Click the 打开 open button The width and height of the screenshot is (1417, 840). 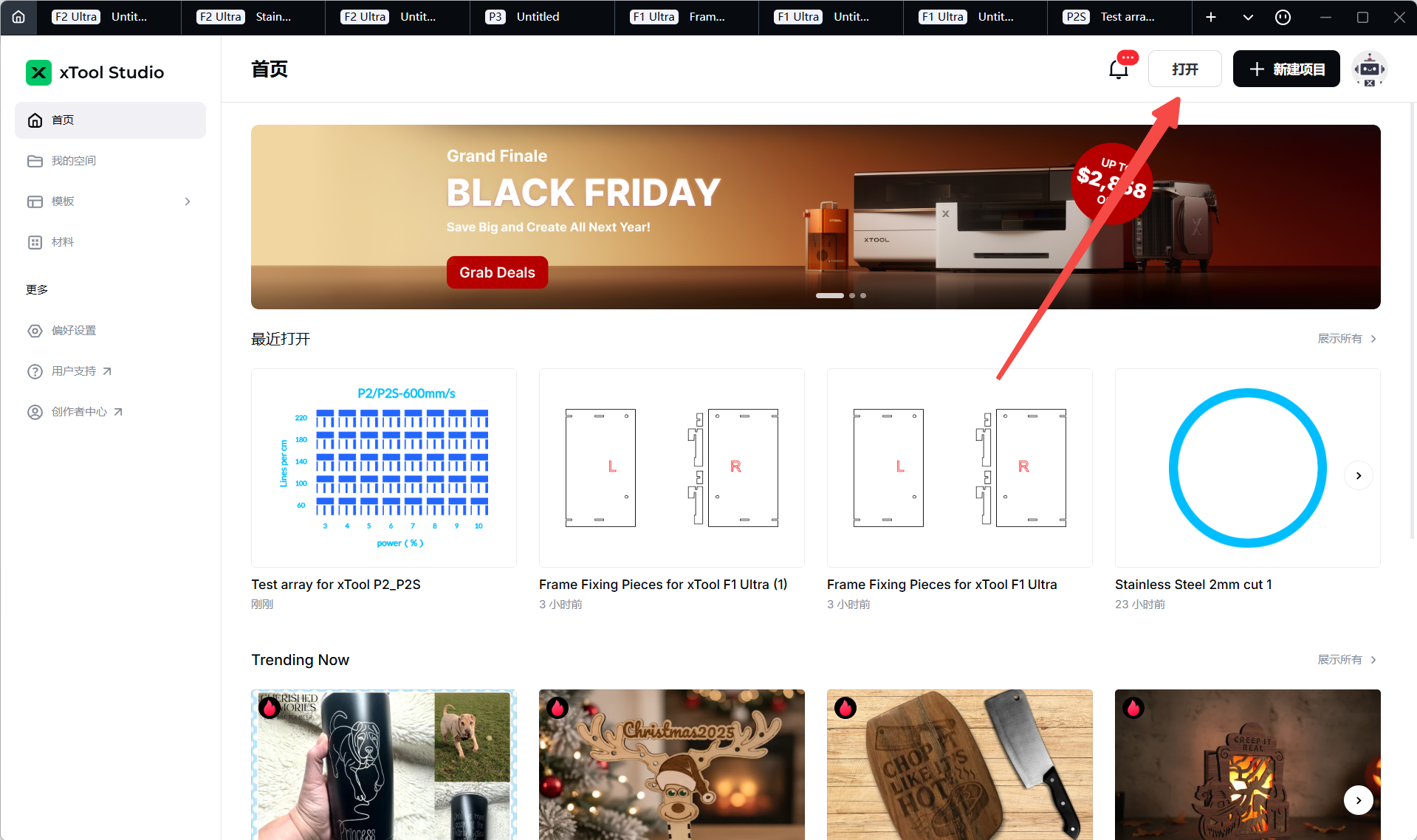click(x=1185, y=69)
